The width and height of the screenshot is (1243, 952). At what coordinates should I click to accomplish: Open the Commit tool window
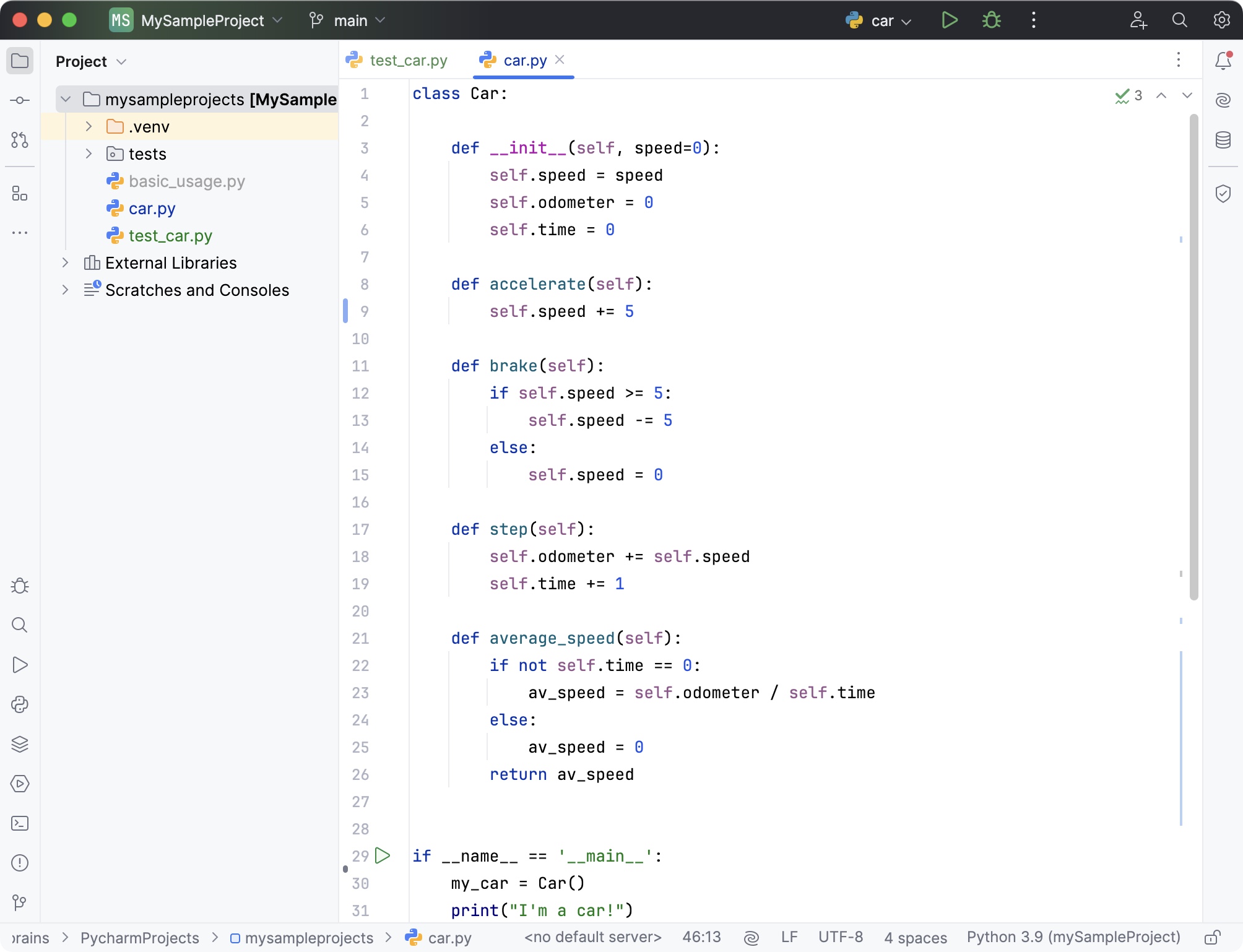click(19, 99)
